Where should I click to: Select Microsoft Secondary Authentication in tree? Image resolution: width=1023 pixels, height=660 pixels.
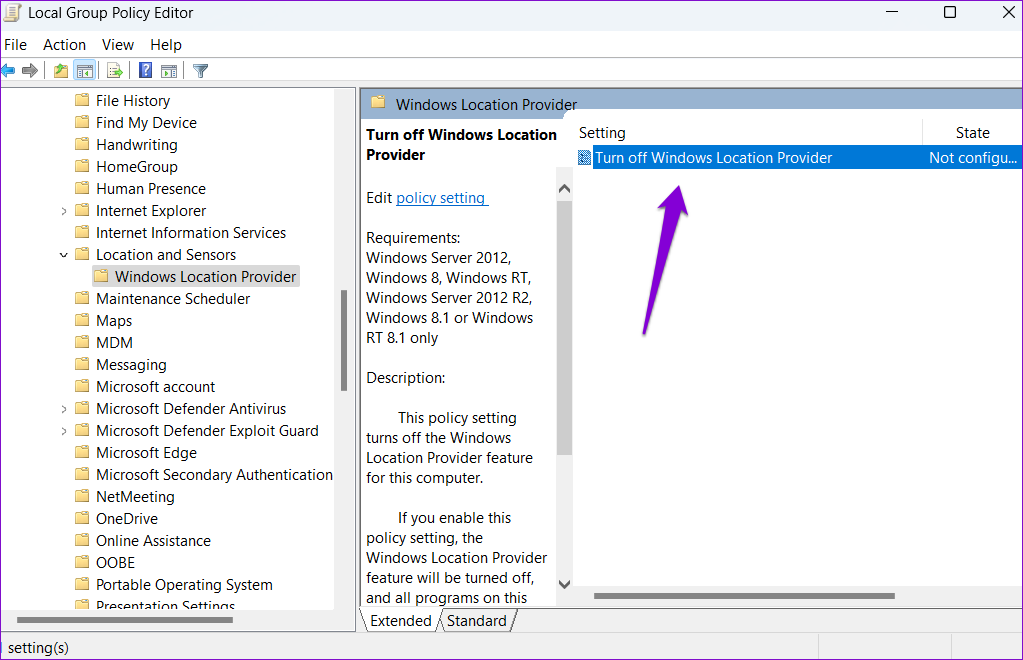coord(214,475)
